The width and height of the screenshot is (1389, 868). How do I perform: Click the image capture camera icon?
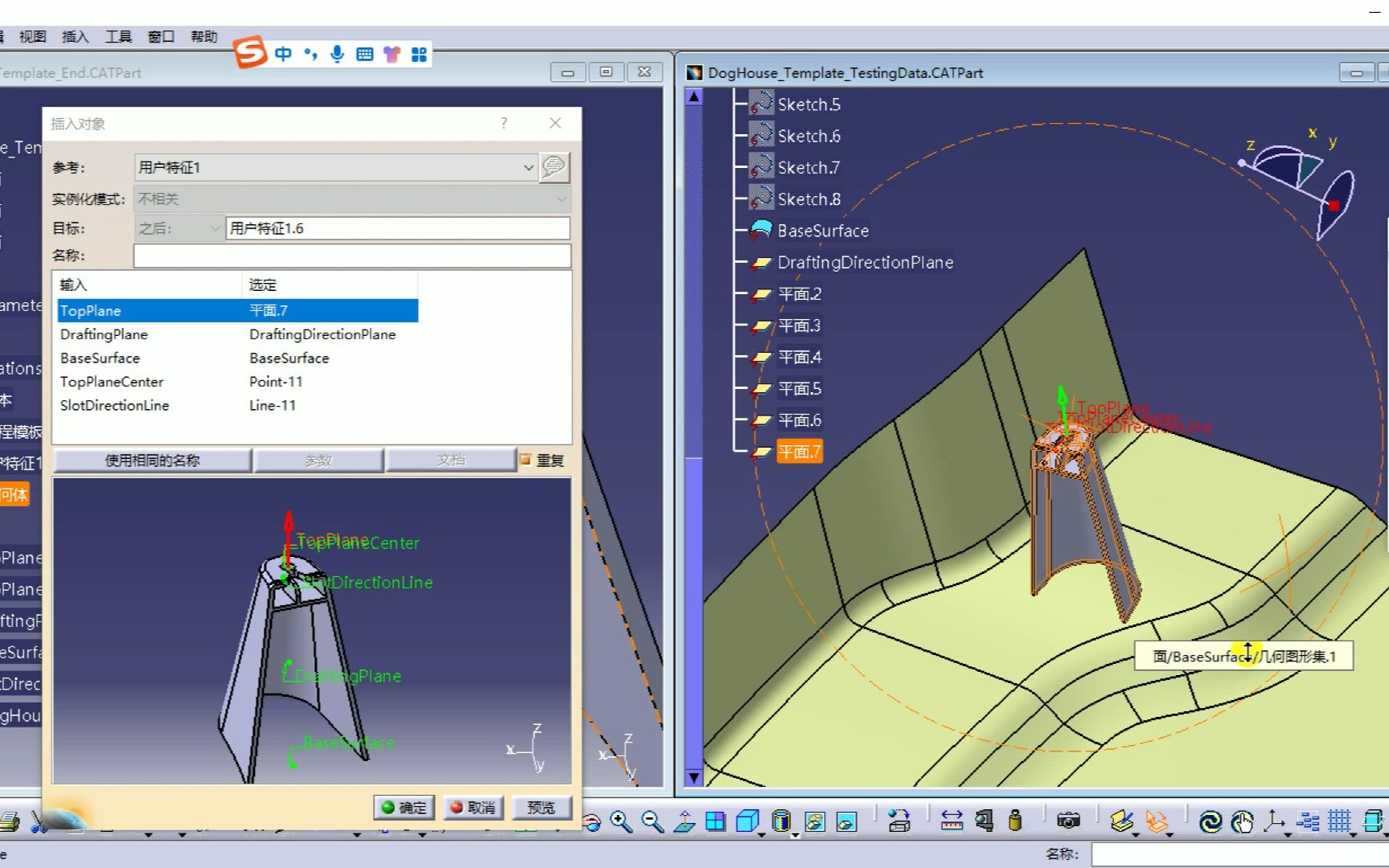pos(1069,821)
